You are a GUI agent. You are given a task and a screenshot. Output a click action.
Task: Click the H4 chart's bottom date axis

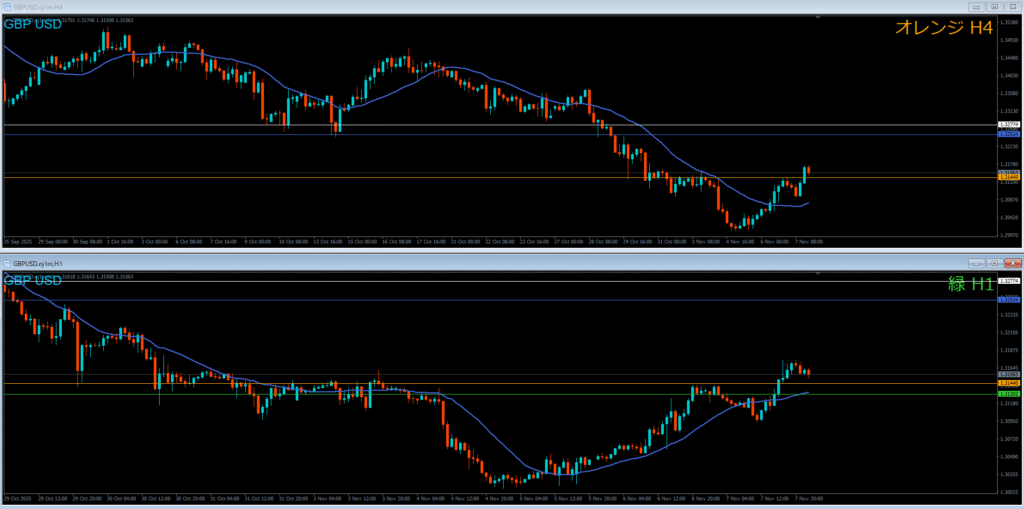tap(400, 241)
